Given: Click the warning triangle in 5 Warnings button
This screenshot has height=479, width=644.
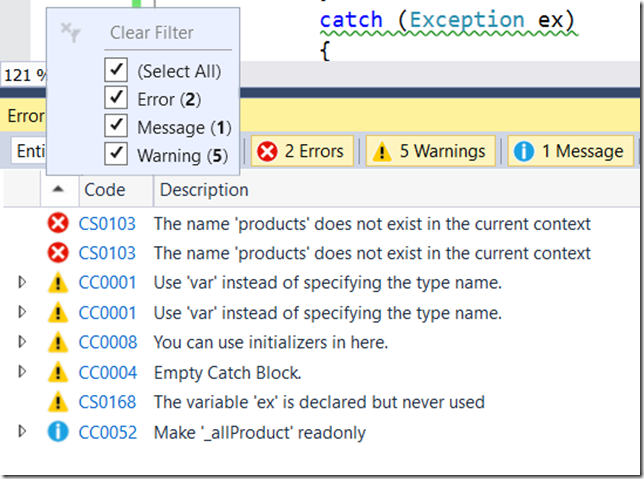Looking at the screenshot, I should point(382,151).
